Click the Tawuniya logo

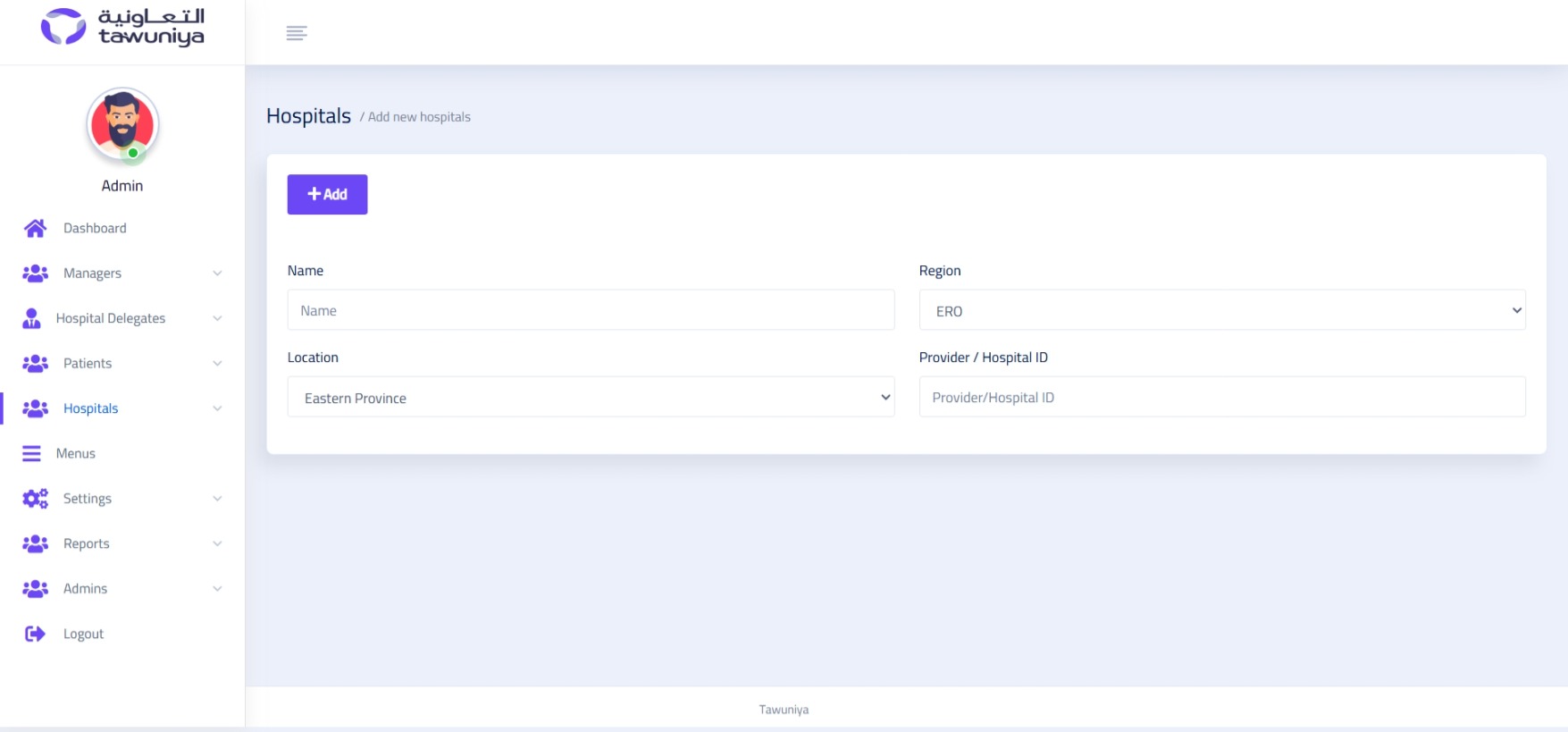click(x=122, y=27)
